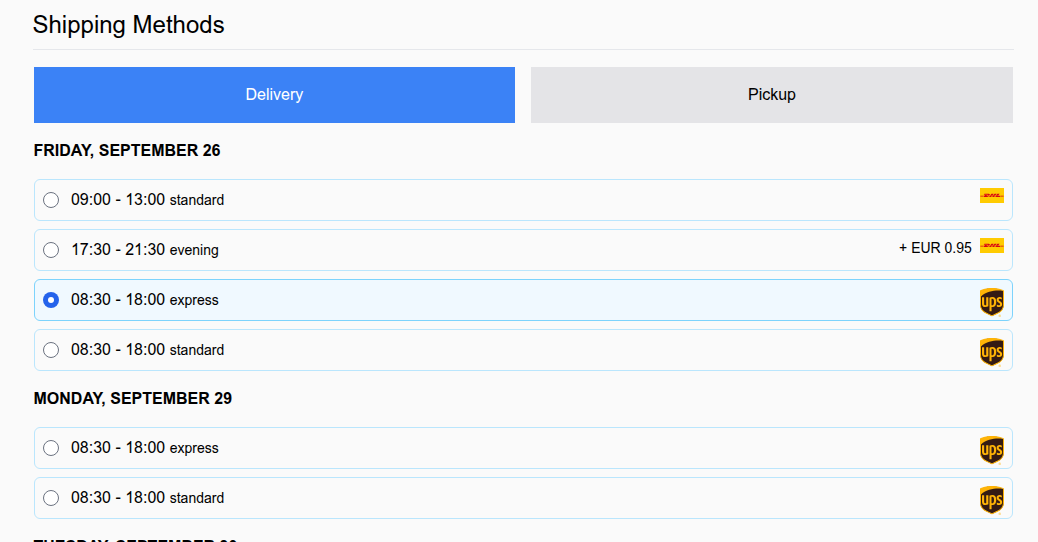The width and height of the screenshot is (1038, 542).
Task: Click the DHL logo on the evening delivery row
Action: 991,246
